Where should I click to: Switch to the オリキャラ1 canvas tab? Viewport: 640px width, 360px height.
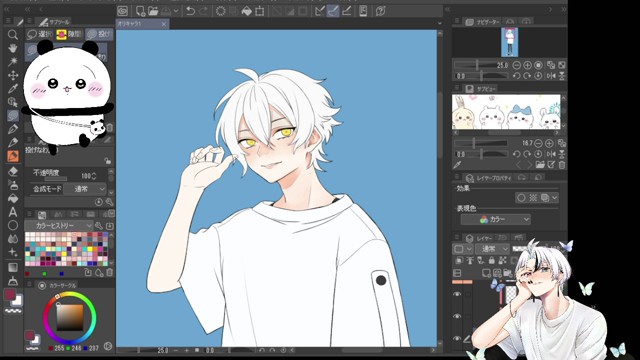pyautogui.click(x=139, y=24)
